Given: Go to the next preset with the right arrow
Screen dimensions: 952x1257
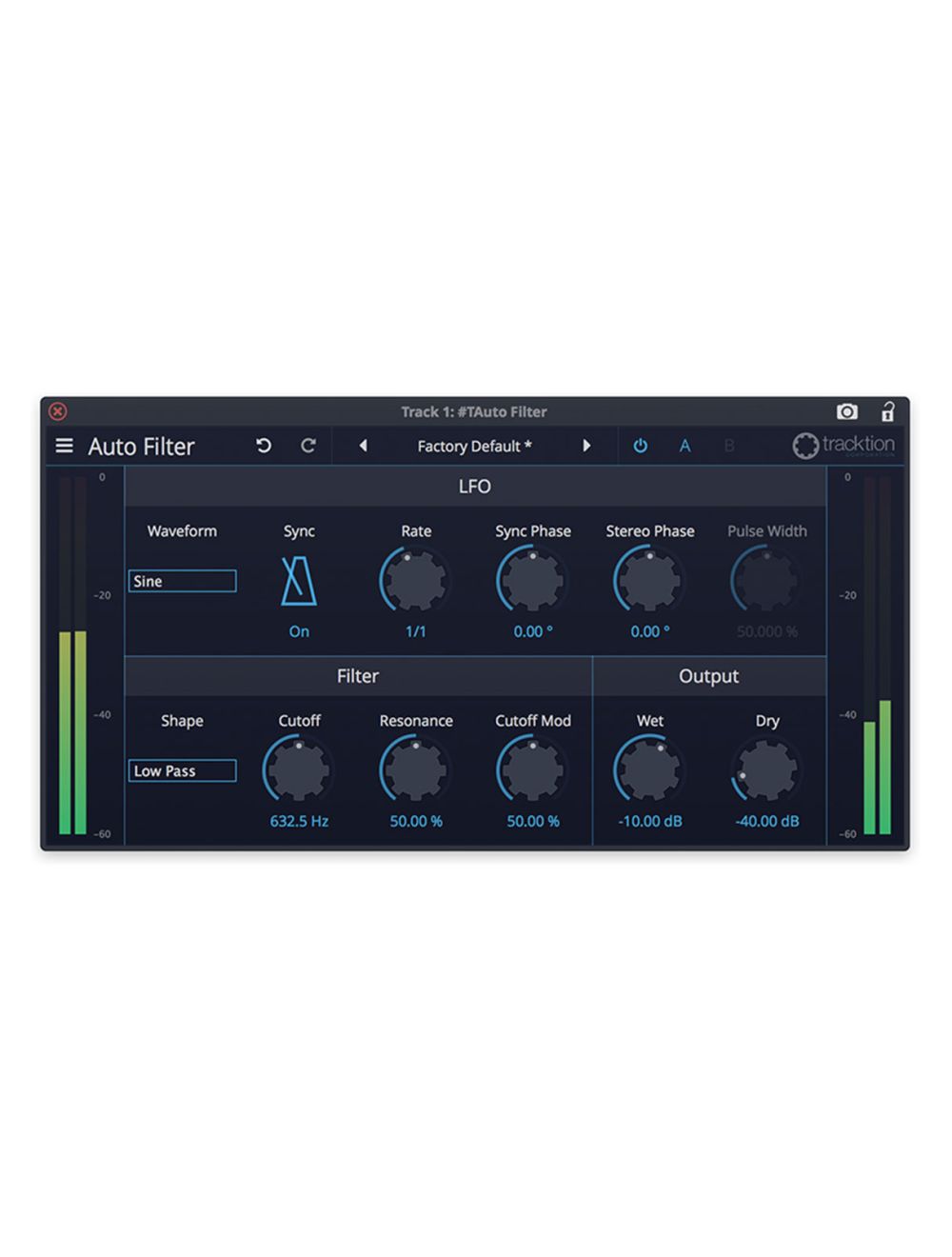Looking at the screenshot, I should [587, 446].
